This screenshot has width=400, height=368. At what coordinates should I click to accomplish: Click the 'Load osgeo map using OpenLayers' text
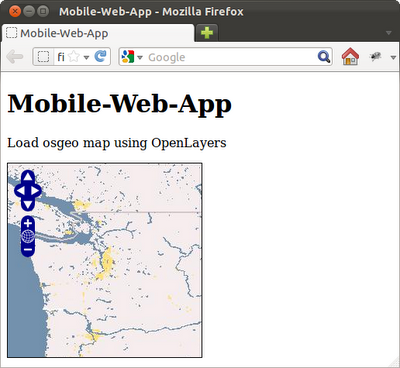pyautogui.click(x=117, y=143)
